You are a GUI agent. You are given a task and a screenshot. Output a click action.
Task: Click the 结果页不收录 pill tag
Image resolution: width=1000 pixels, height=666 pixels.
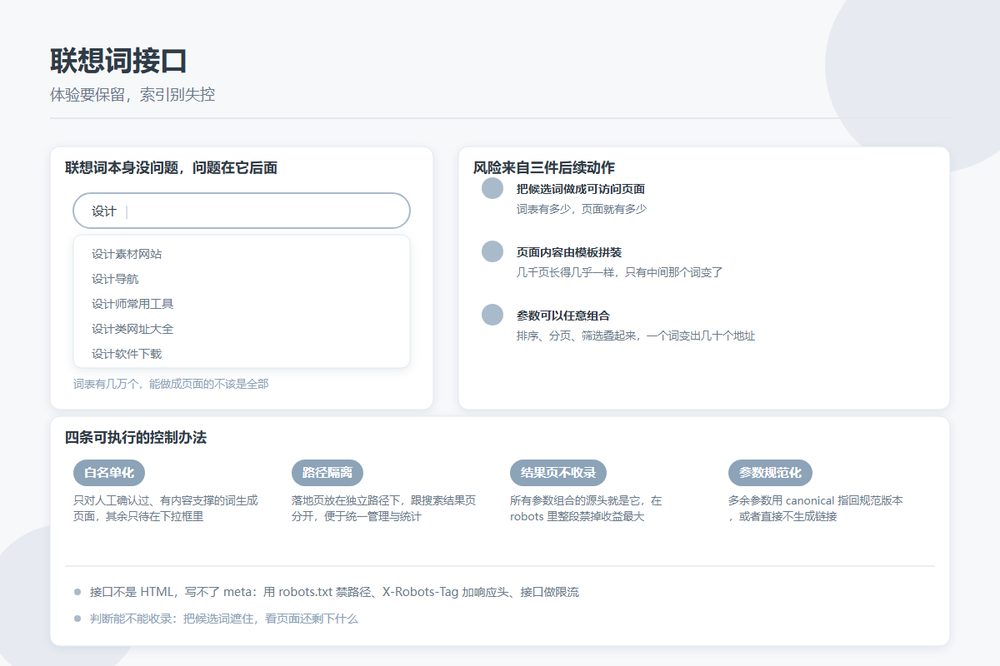(x=558, y=473)
